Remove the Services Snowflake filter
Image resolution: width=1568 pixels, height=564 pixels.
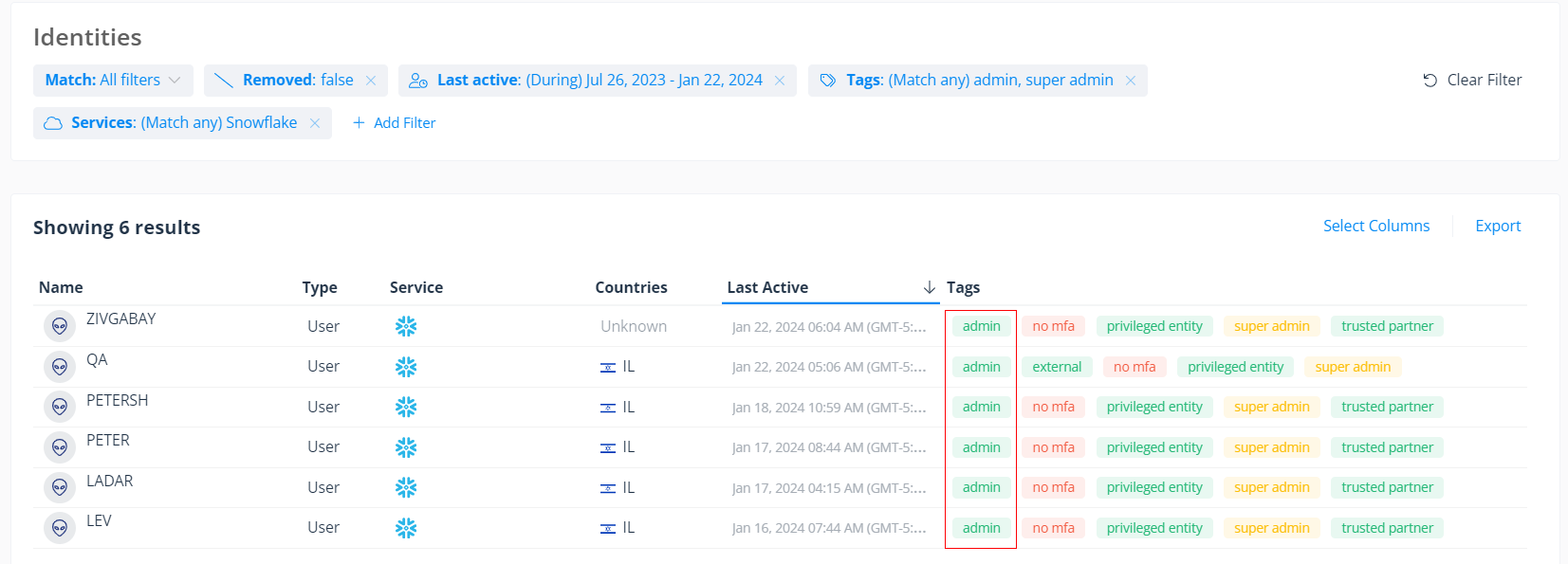coord(315,123)
